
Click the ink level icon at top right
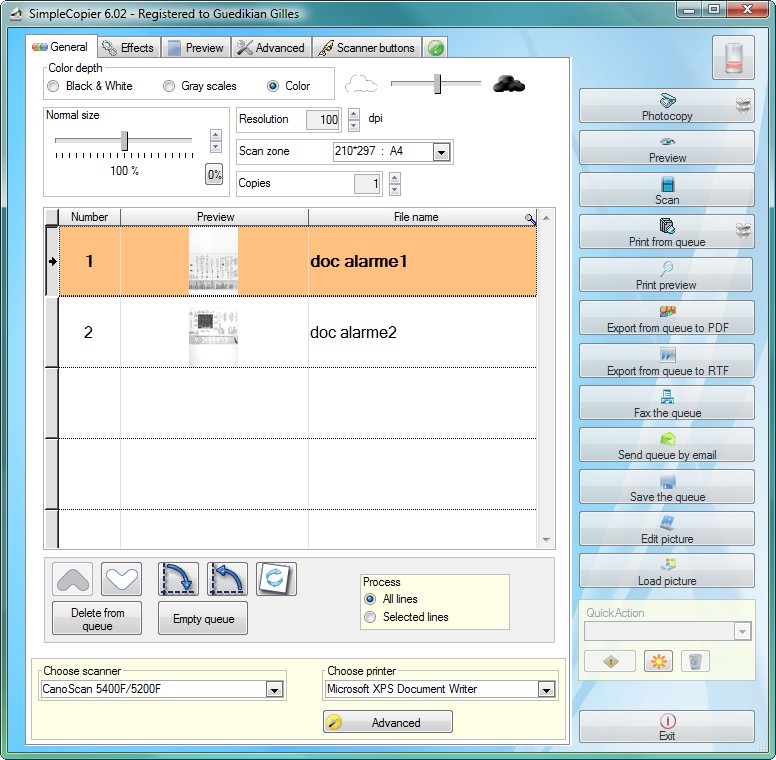tap(733, 58)
